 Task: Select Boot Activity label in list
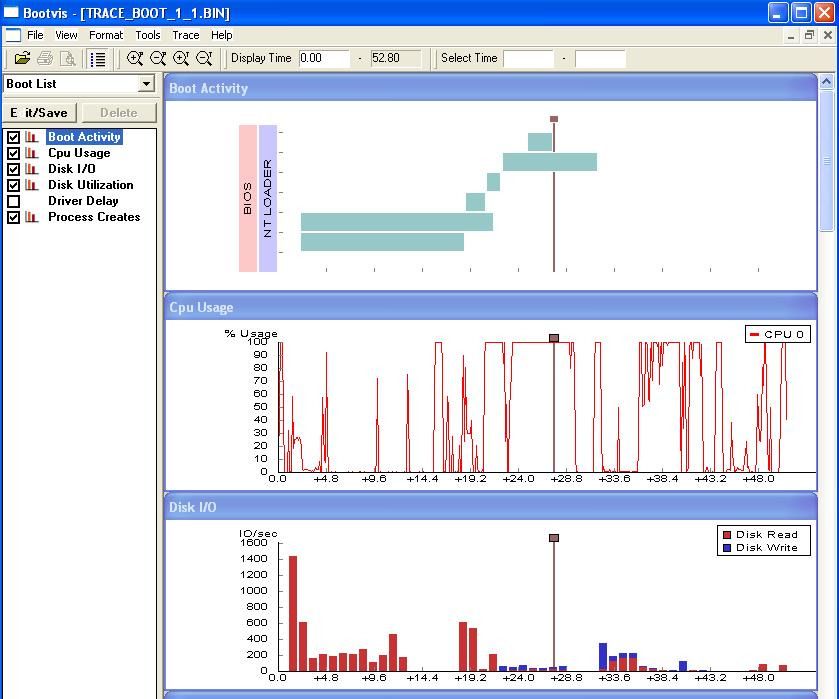(85, 137)
